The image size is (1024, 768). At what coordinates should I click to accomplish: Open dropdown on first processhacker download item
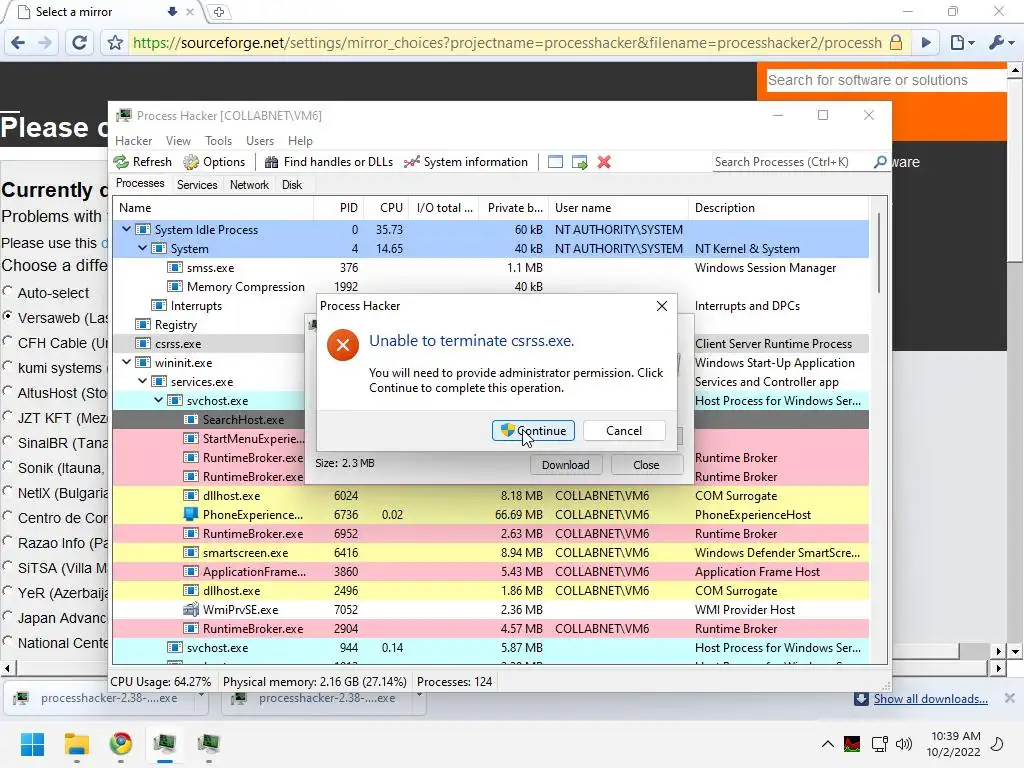[x=201, y=696]
